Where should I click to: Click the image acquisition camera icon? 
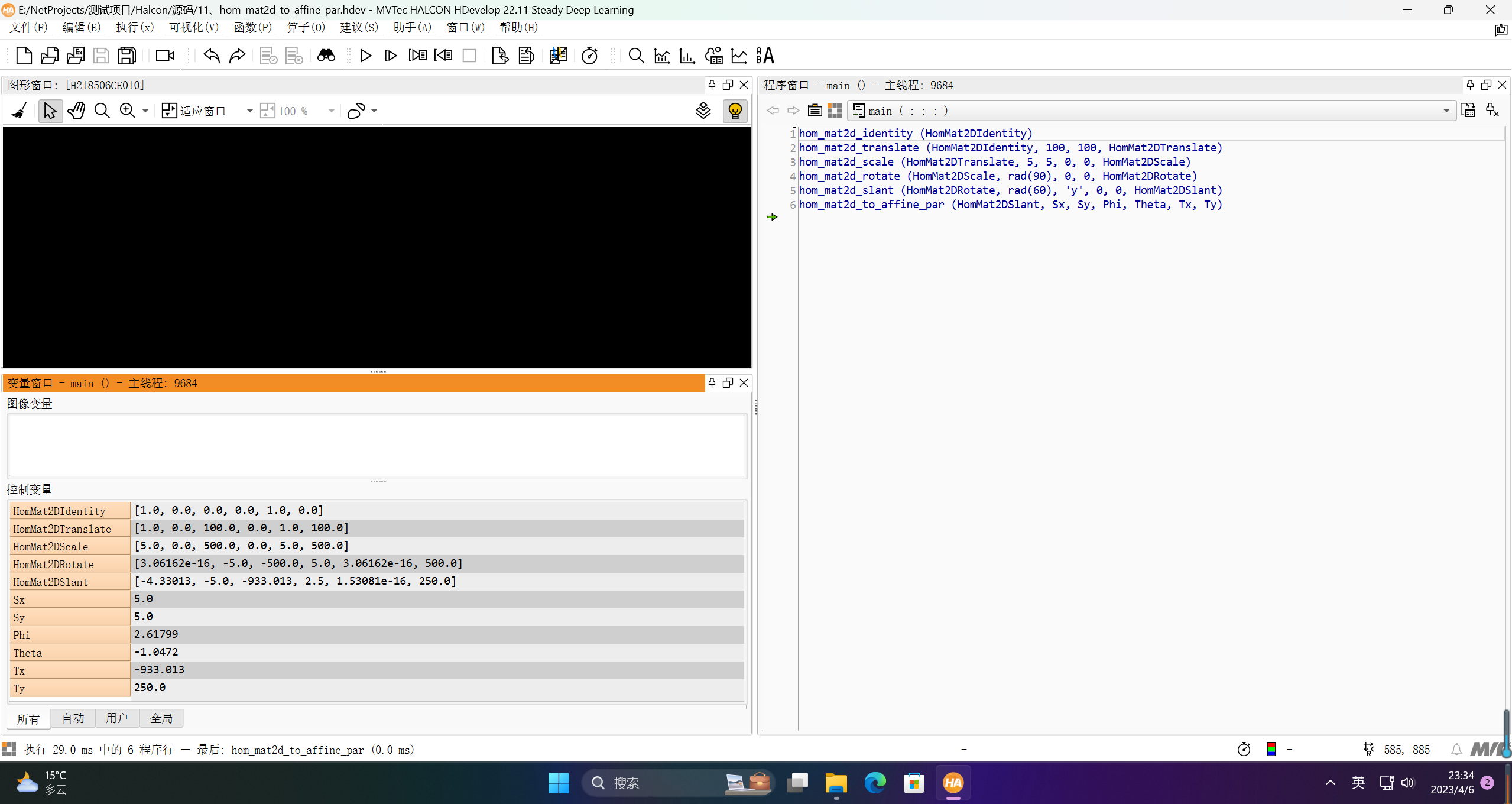164,56
